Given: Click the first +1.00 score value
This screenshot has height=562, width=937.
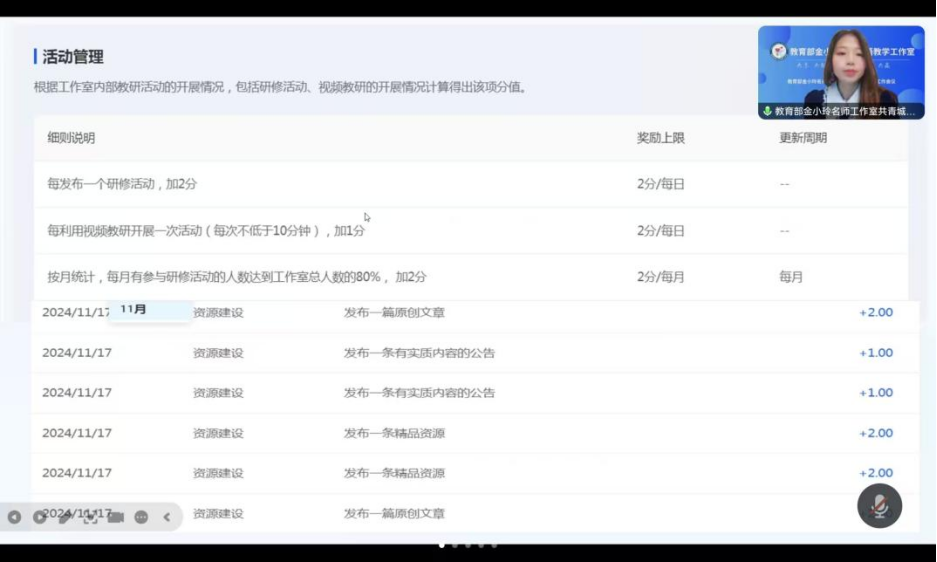Looking at the screenshot, I should click(876, 353).
